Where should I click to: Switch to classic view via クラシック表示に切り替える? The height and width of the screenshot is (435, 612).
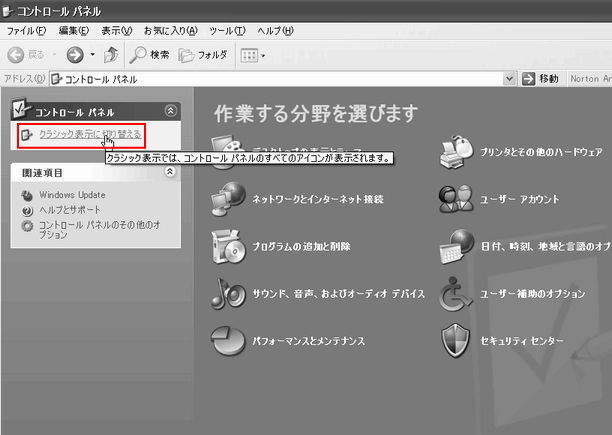90,133
